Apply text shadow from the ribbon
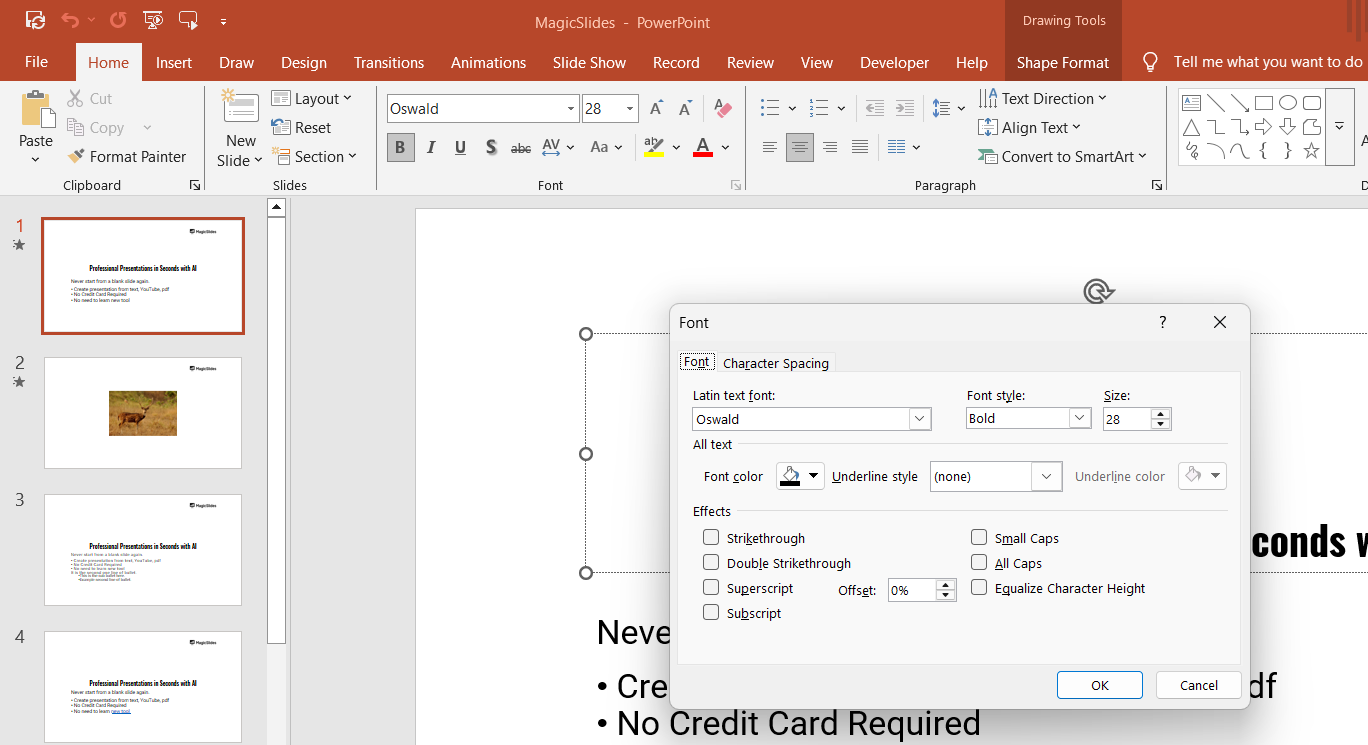This screenshot has width=1368, height=745. 490,147
